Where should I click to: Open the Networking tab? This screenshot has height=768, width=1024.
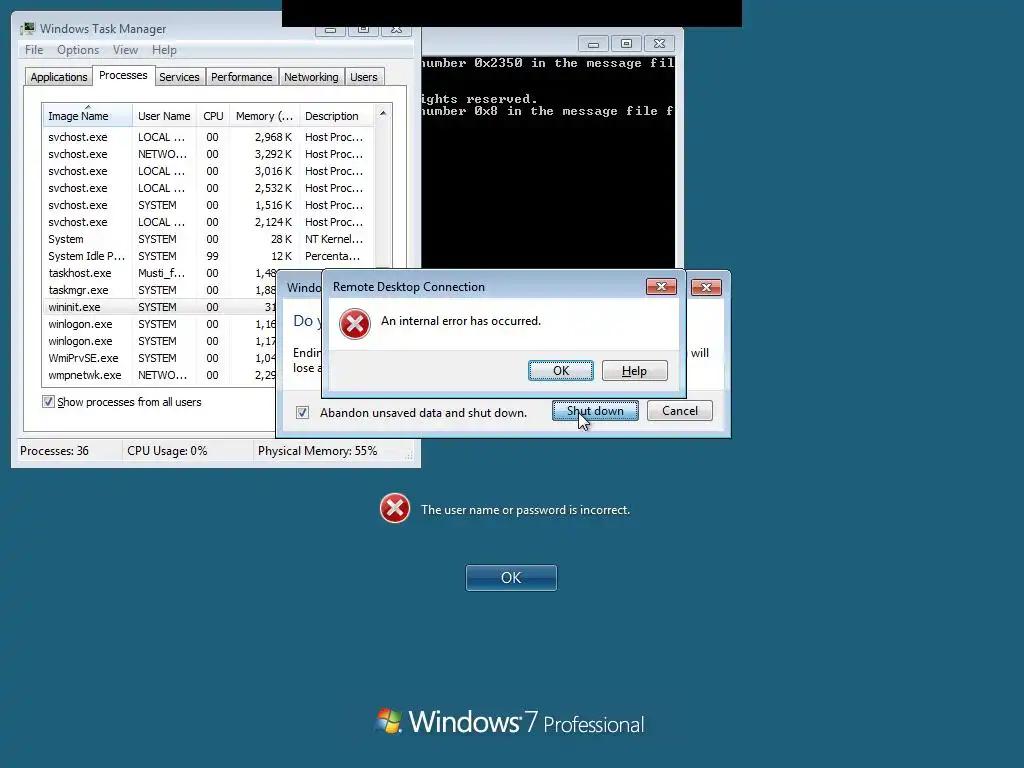pyautogui.click(x=311, y=77)
